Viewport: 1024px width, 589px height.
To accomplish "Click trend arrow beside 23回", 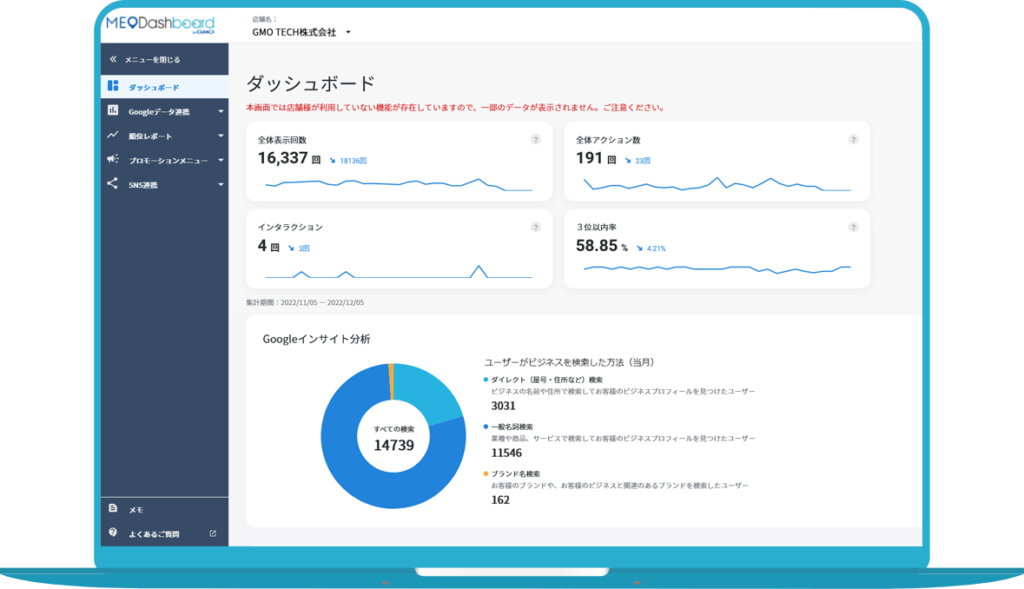I will [628, 161].
